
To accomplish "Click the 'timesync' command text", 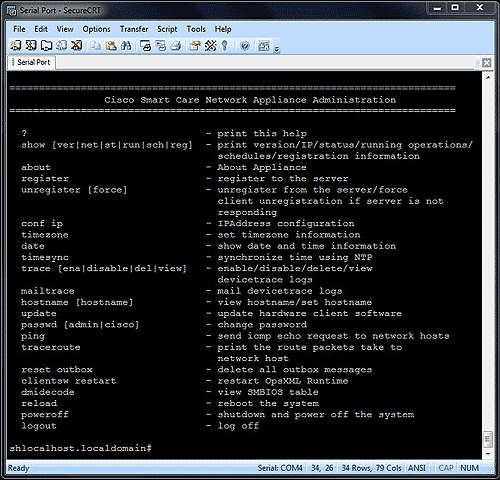I will coord(45,257).
